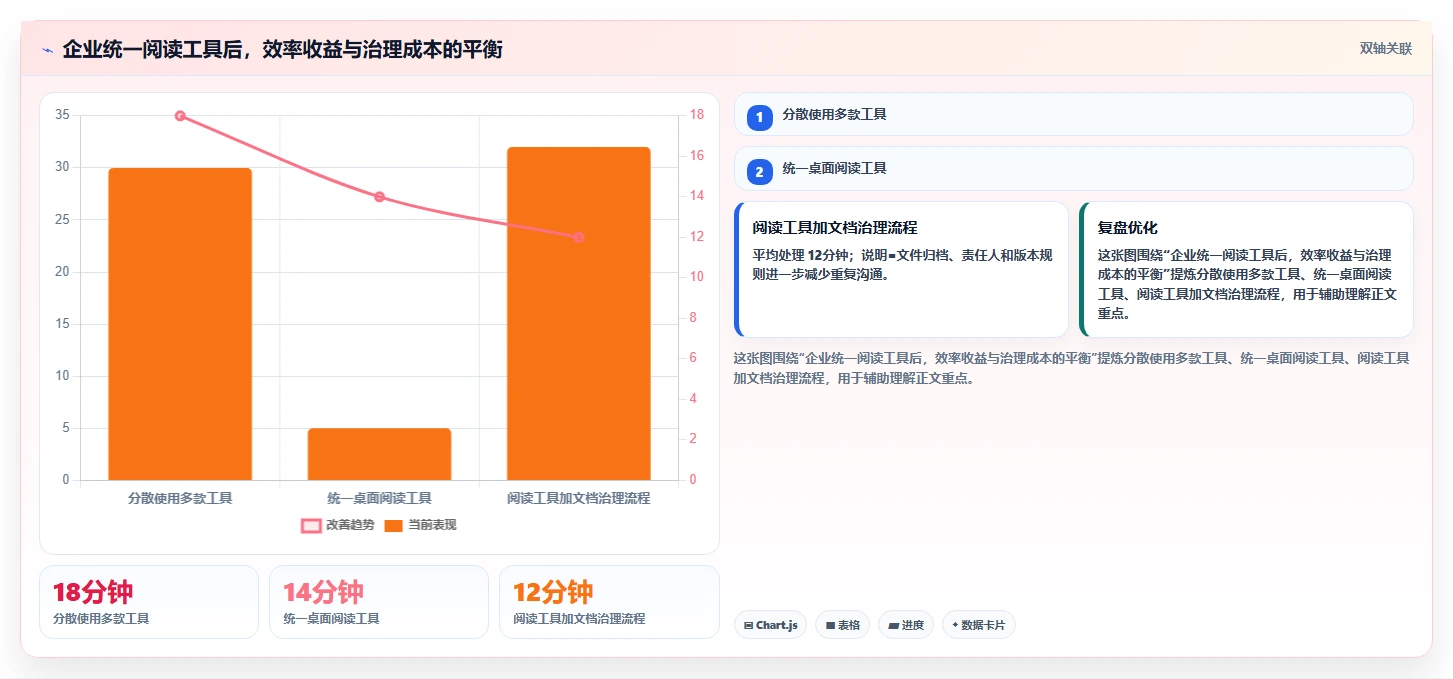Click the Chart.js tag

point(770,625)
